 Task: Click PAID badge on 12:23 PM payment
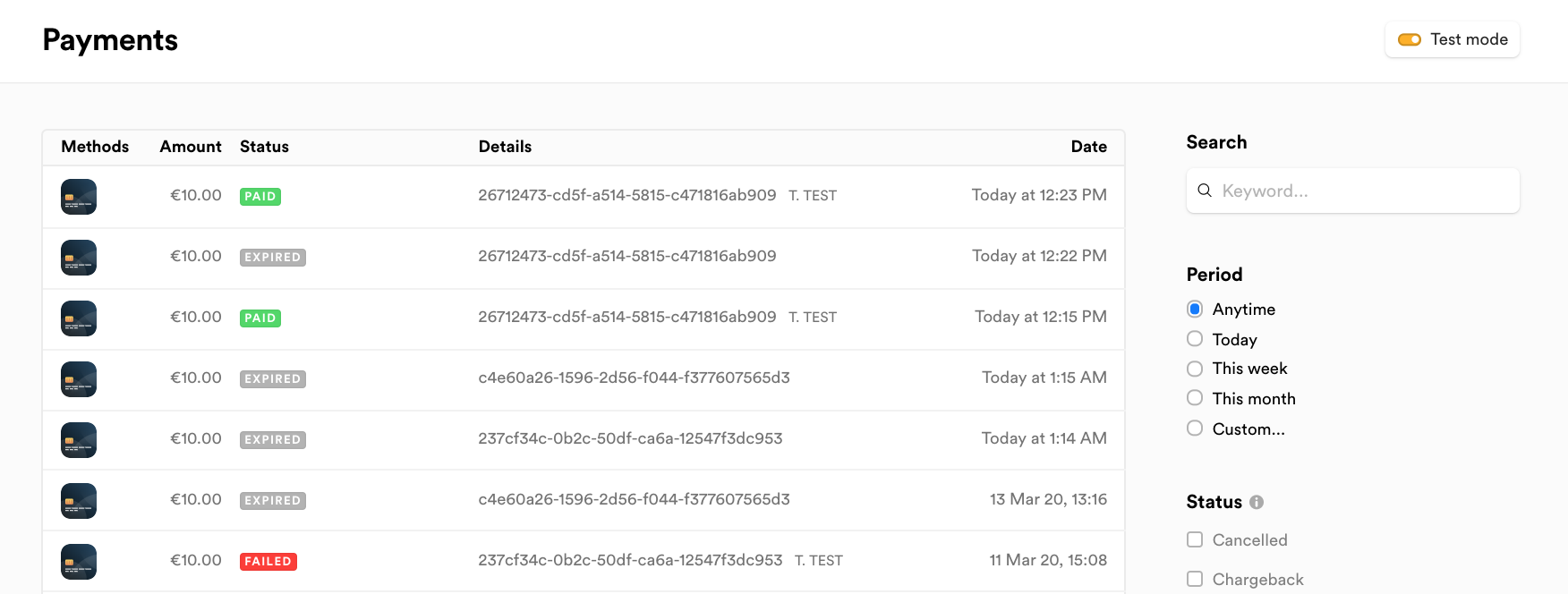260,197
